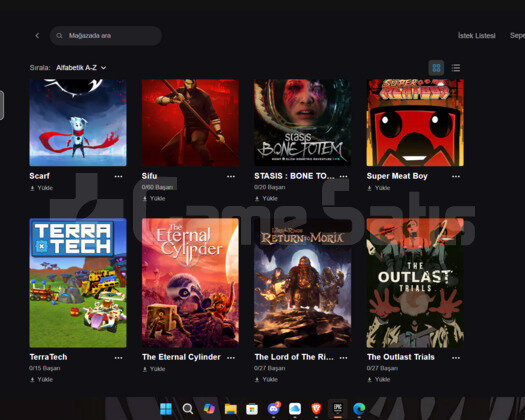Click 'The Outlast Trials' title text
This screenshot has width=525, height=420.
point(401,357)
